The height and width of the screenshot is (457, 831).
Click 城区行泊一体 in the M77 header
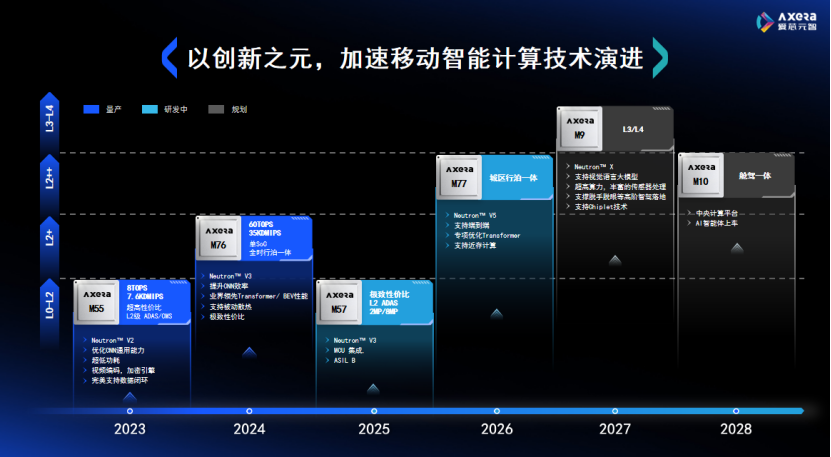pyautogui.click(x=514, y=178)
